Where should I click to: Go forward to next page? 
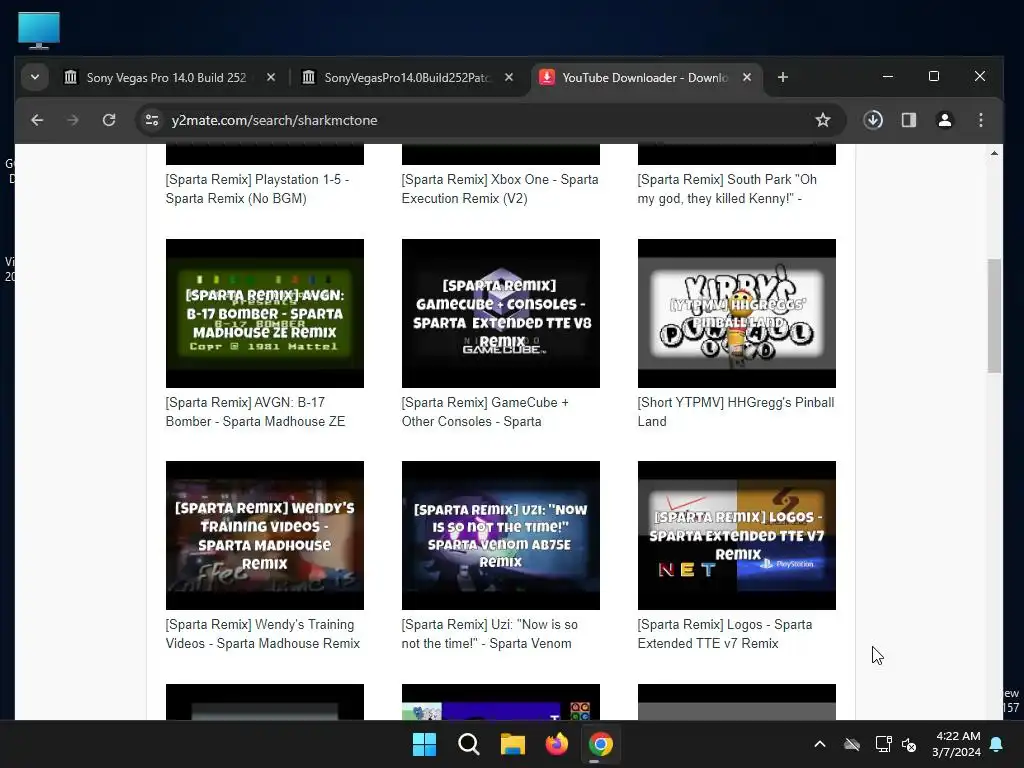[73, 120]
